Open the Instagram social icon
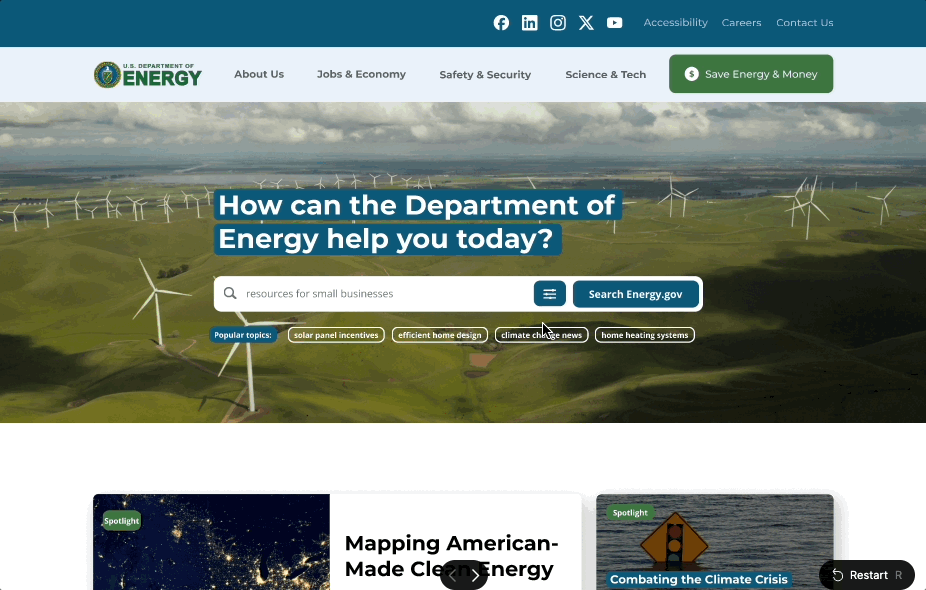 click(558, 22)
